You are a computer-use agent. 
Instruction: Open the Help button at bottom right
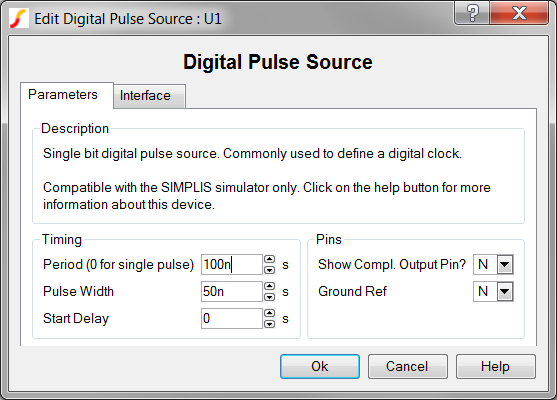tap(496, 366)
